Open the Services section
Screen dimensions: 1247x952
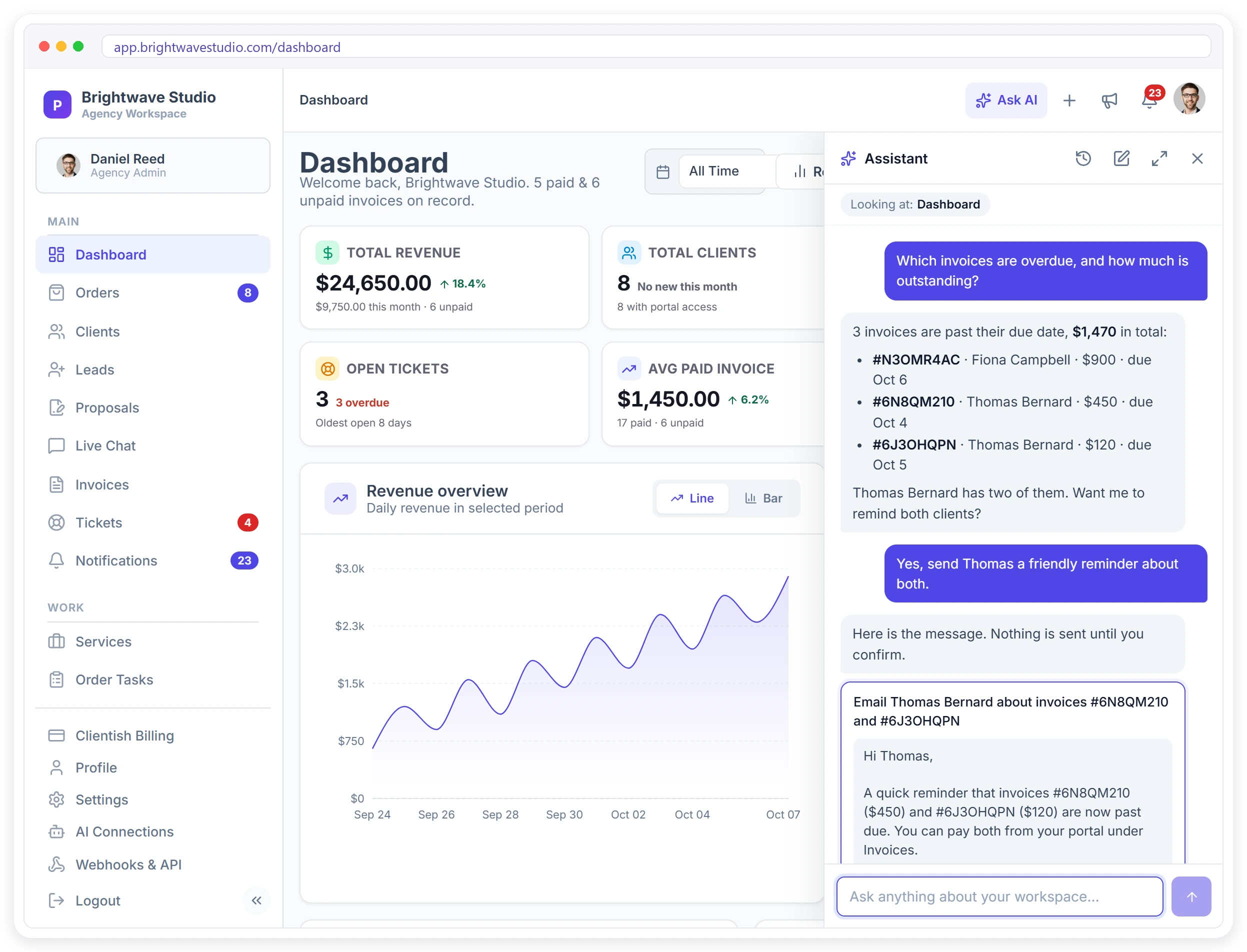pos(152,641)
